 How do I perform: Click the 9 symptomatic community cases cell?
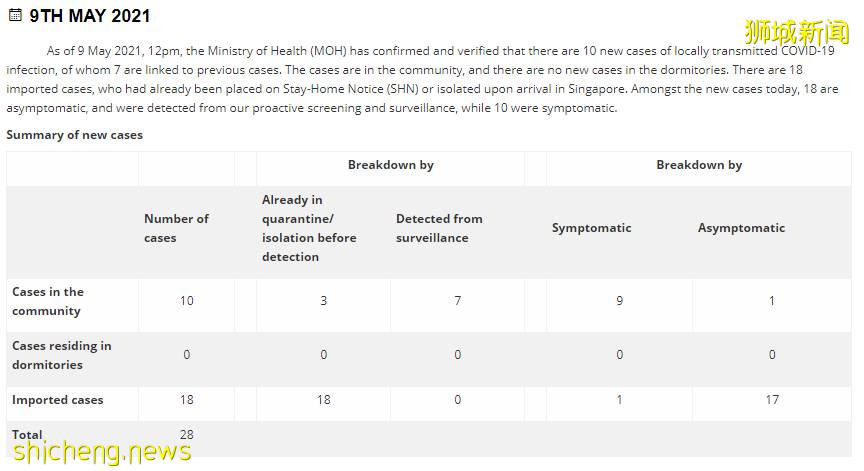coord(619,301)
